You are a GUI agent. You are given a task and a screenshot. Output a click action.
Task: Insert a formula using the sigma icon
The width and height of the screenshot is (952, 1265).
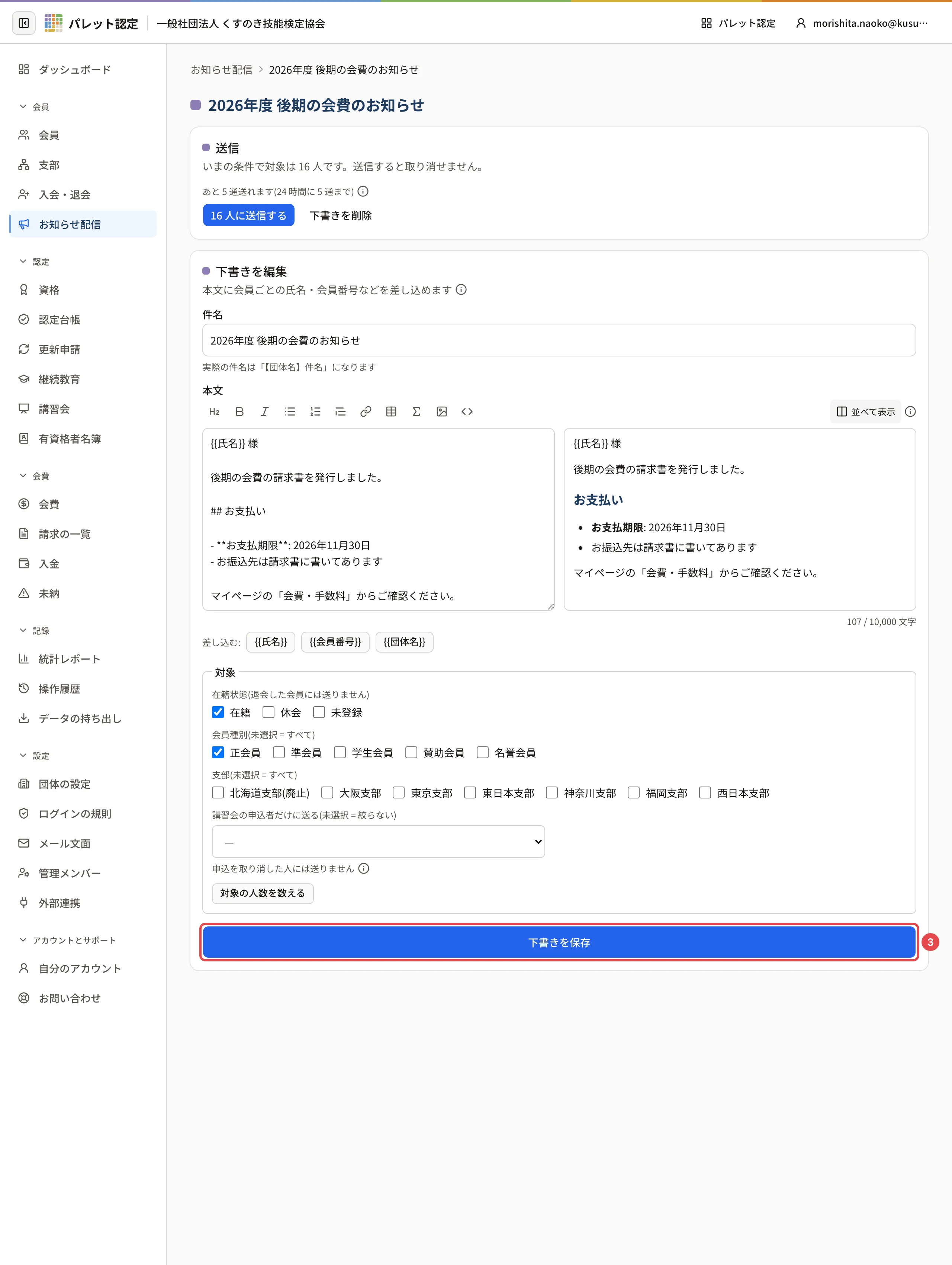[416, 412]
